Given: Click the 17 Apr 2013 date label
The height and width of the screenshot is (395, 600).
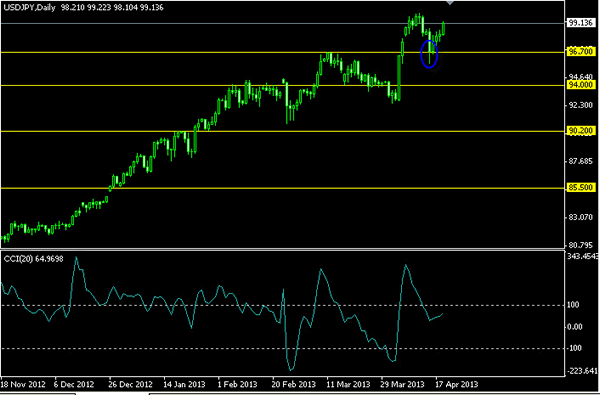Looking at the screenshot, I should click(x=457, y=384).
